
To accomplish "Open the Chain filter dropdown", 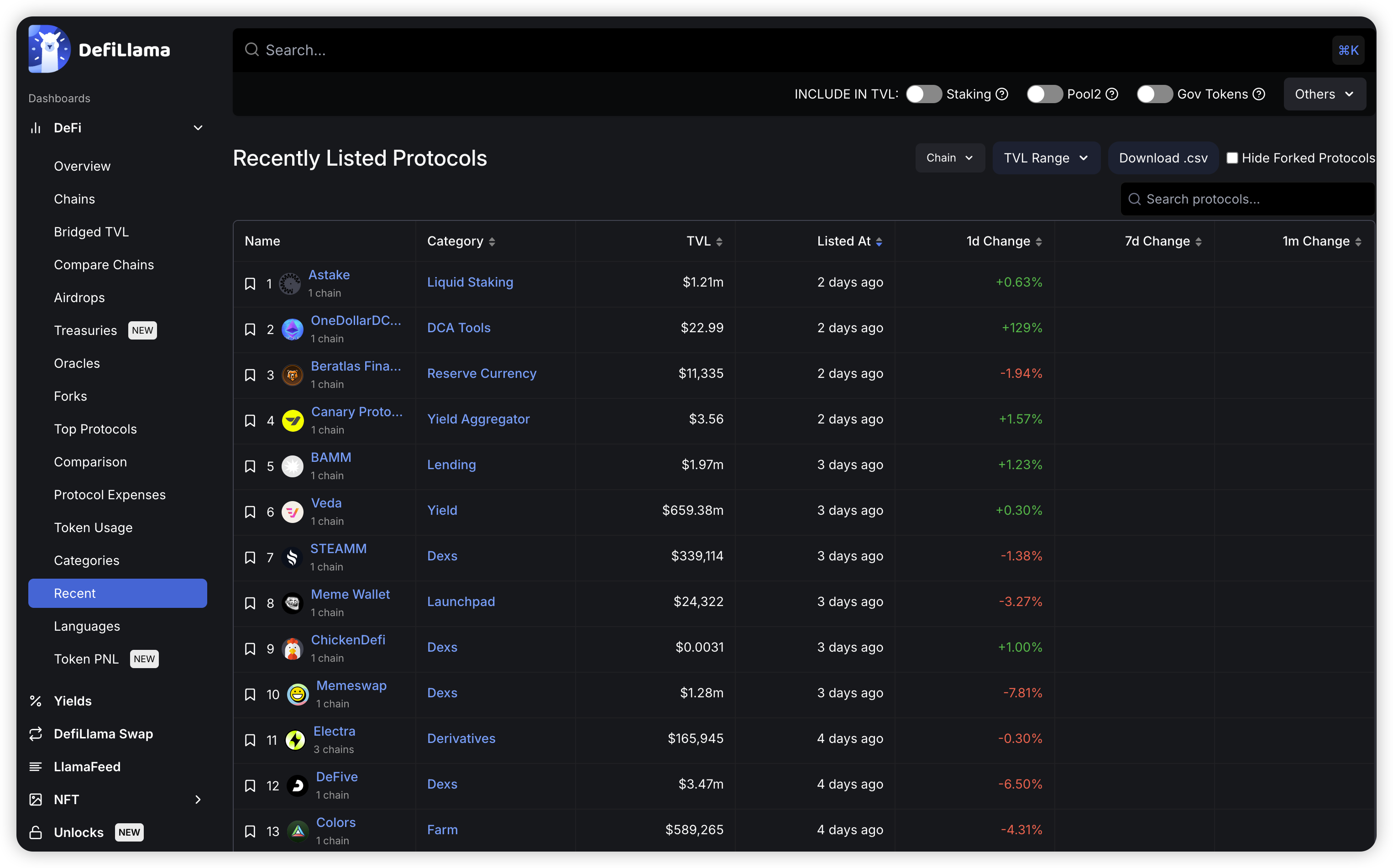I will [950, 158].
